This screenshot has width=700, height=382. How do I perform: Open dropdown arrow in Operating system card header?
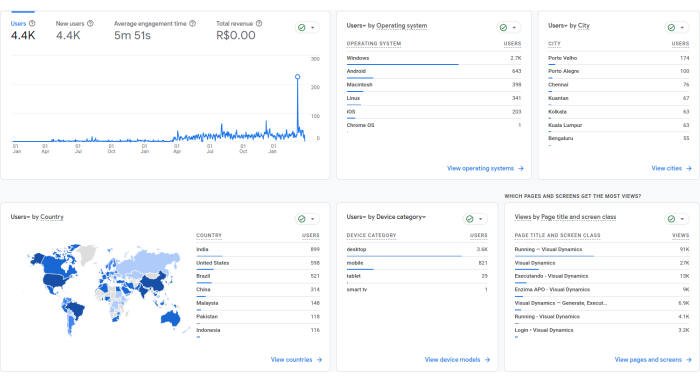click(514, 28)
